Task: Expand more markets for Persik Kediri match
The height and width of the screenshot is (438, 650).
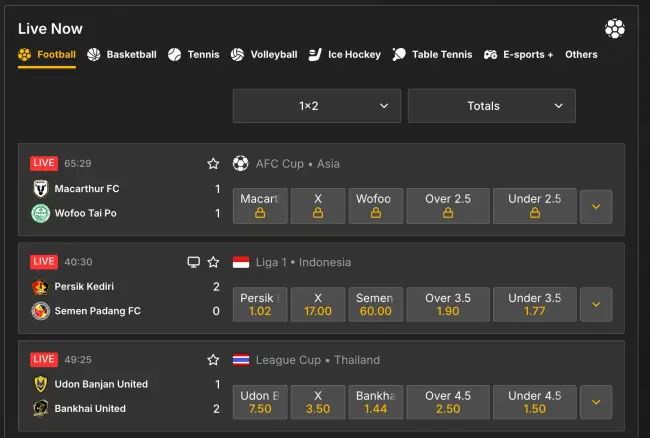Action: click(596, 304)
